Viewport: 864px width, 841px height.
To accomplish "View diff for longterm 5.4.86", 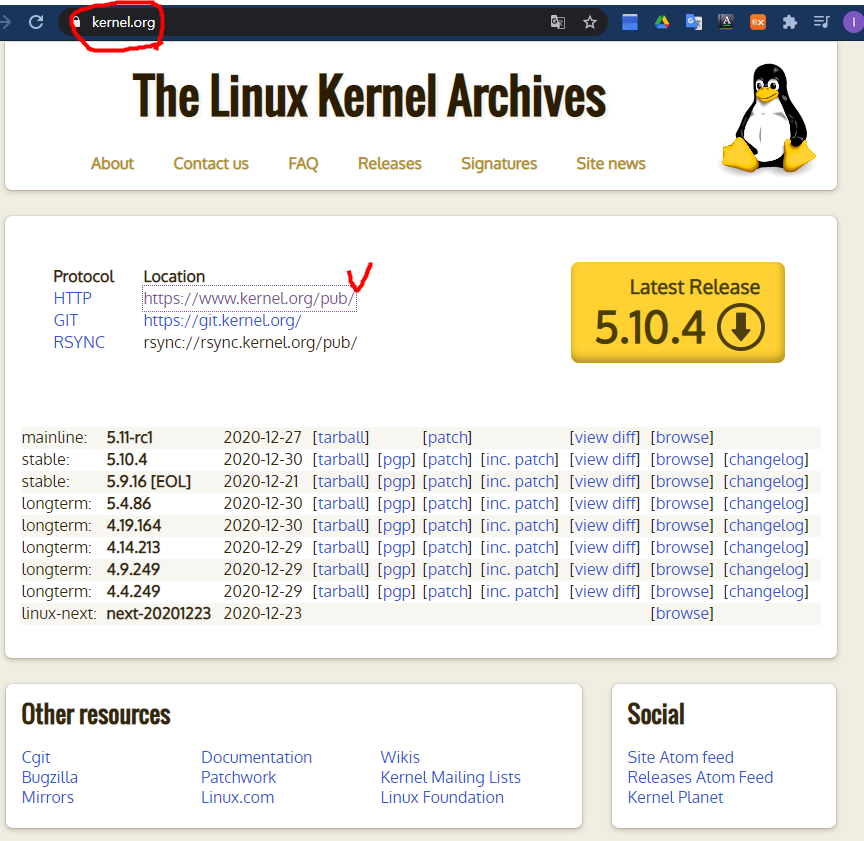I will (x=604, y=504).
